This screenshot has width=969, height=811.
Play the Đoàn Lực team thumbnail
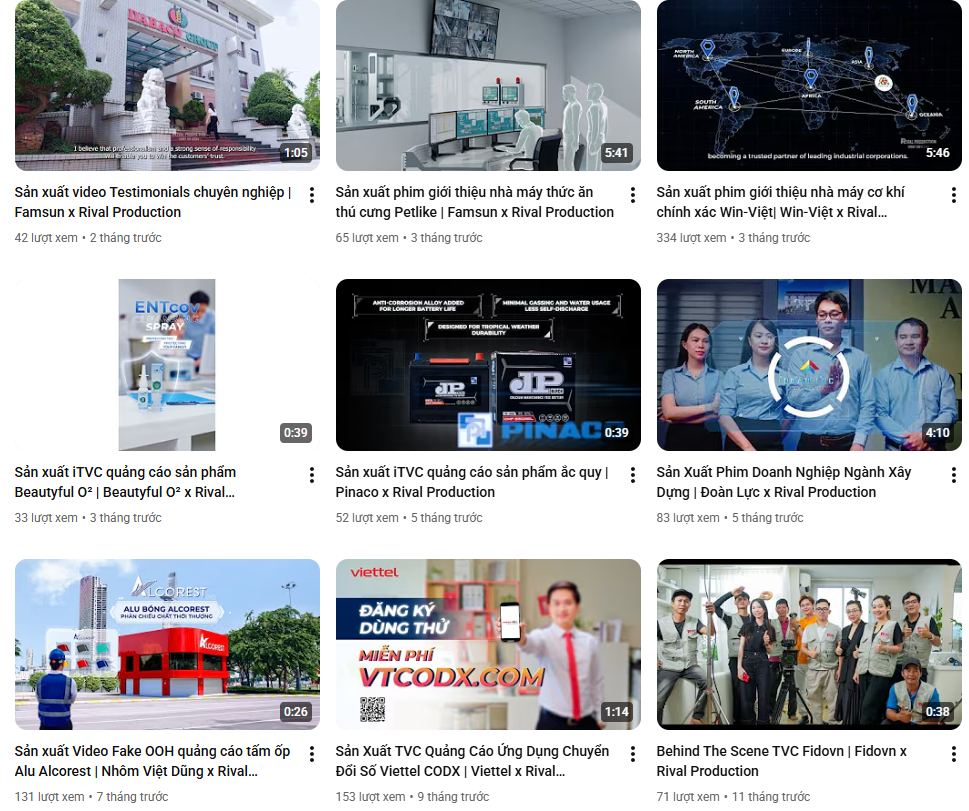(809, 365)
